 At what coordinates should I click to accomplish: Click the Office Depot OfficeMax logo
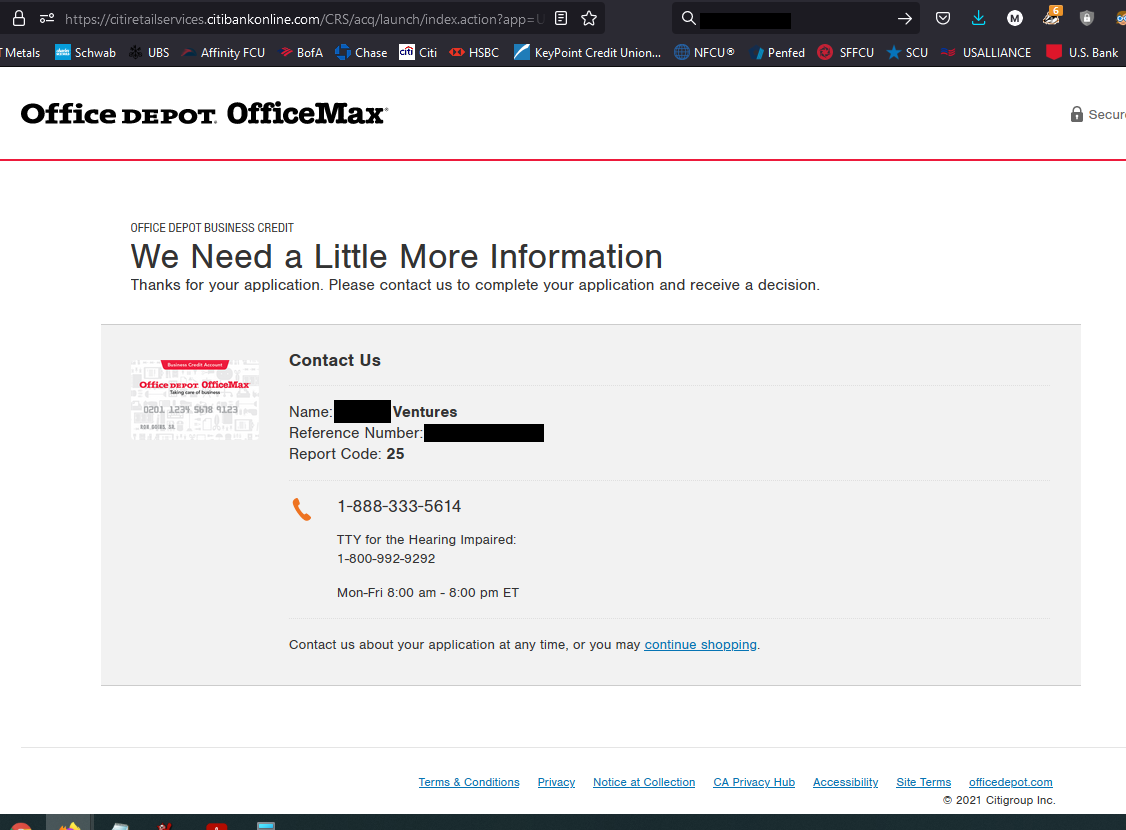click(x=204, y=114)
